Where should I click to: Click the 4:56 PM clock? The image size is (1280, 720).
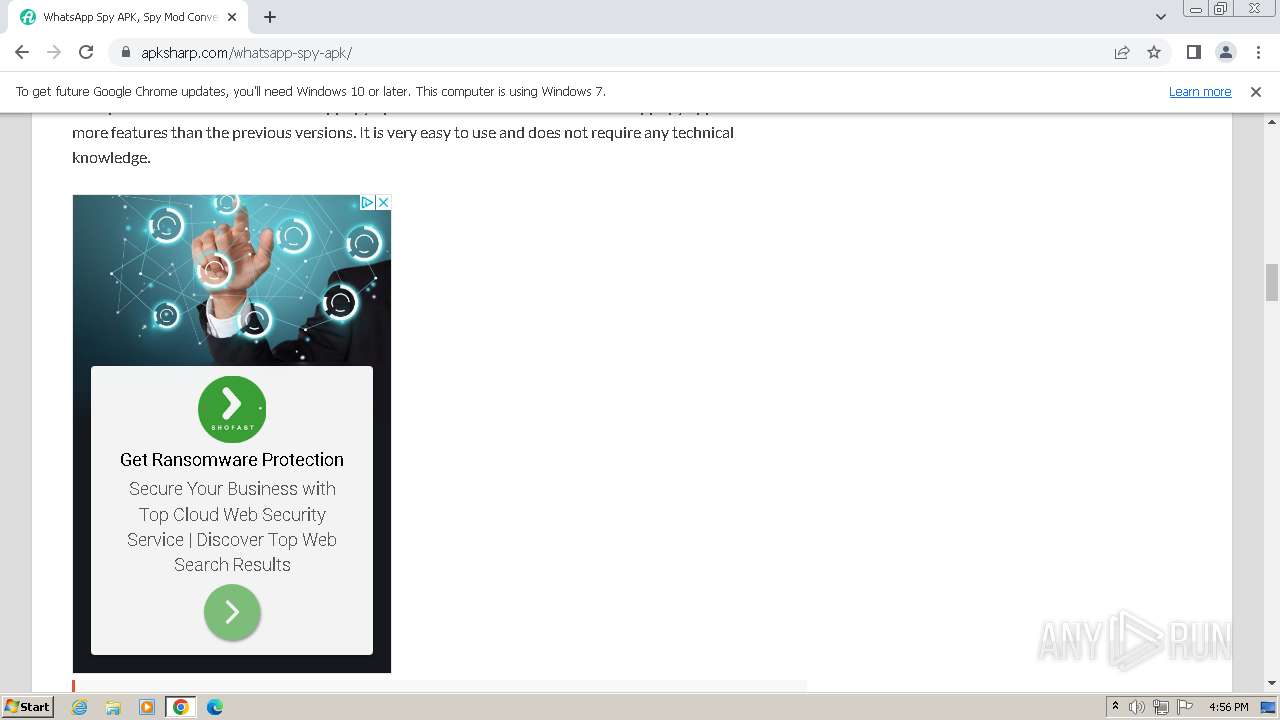[x=1228, y=707]
